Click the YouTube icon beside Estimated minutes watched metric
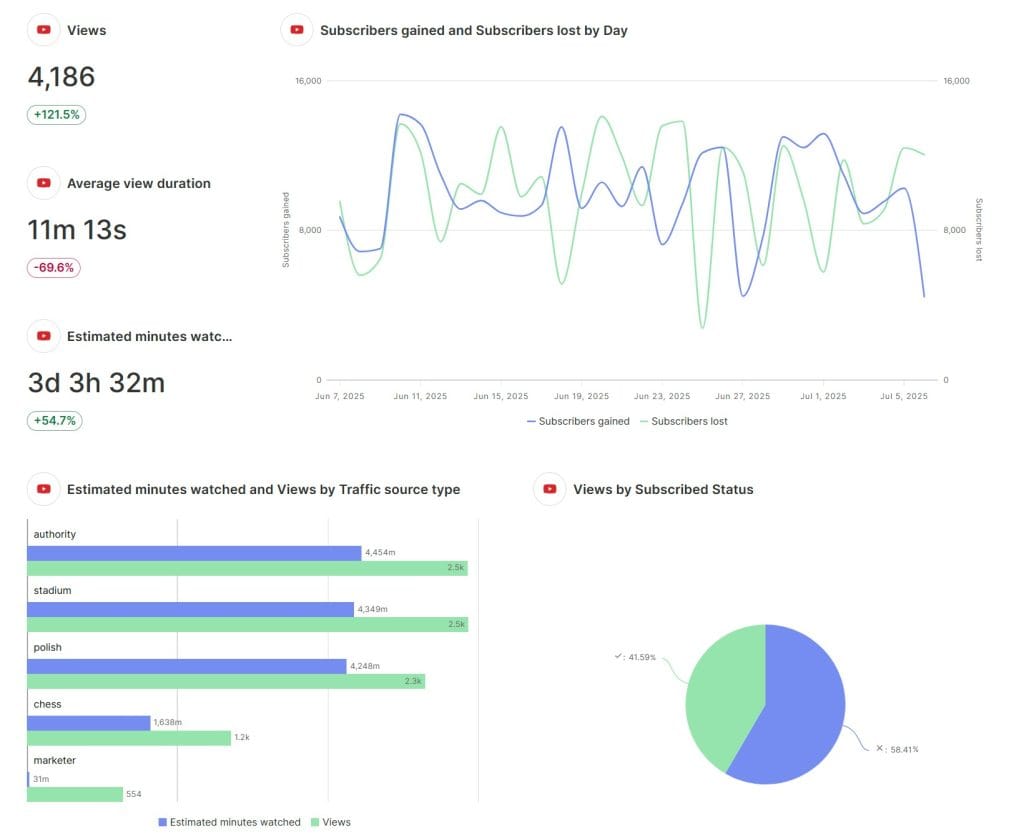The height and width of the screenshot is (840, 1024). pyautogui.click(x=44, y=336)
